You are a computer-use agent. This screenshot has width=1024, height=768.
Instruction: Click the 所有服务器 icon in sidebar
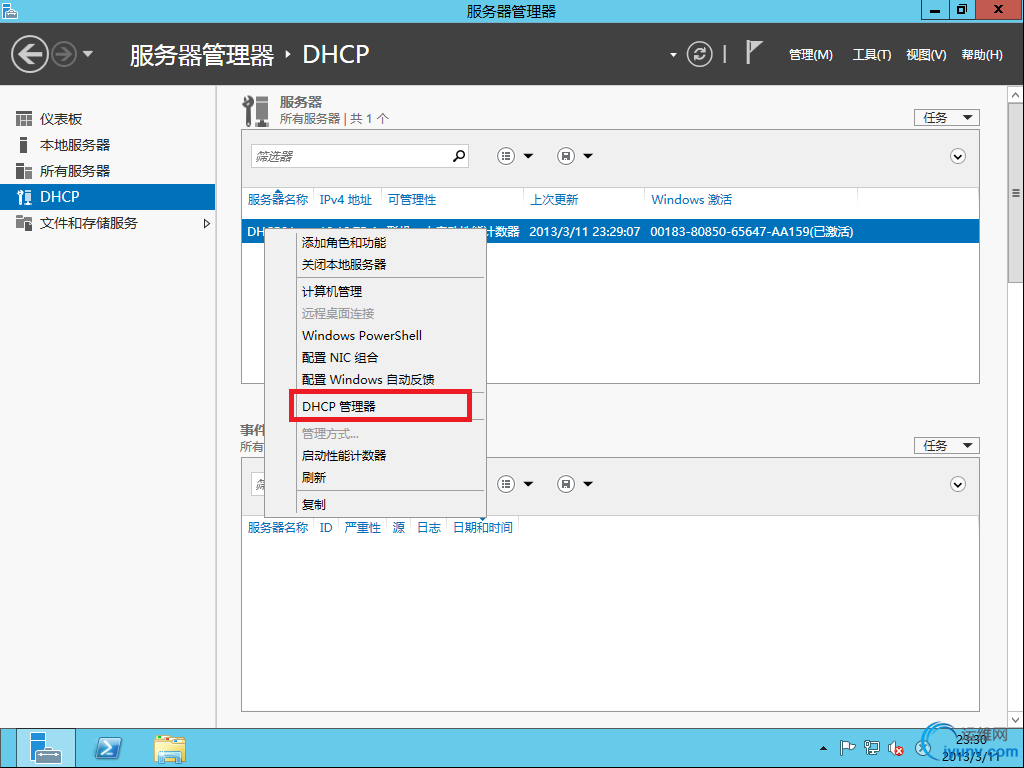pyautogui.click(x=24, y=171)
